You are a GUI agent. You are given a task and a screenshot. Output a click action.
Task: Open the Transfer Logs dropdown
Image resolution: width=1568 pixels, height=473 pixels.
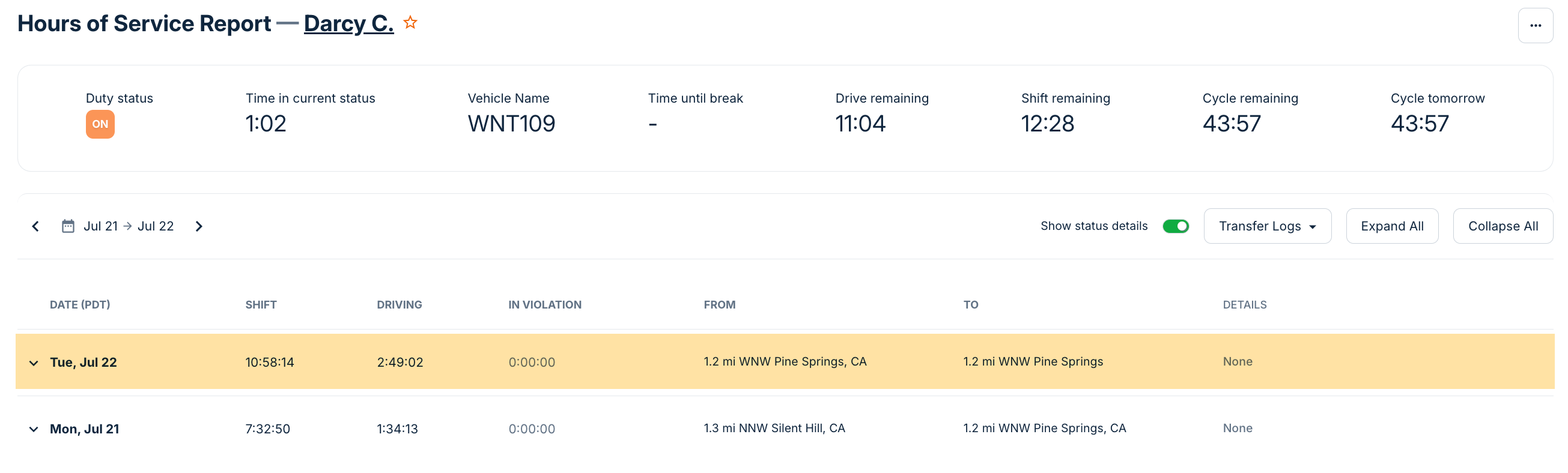coord(1266,226)
